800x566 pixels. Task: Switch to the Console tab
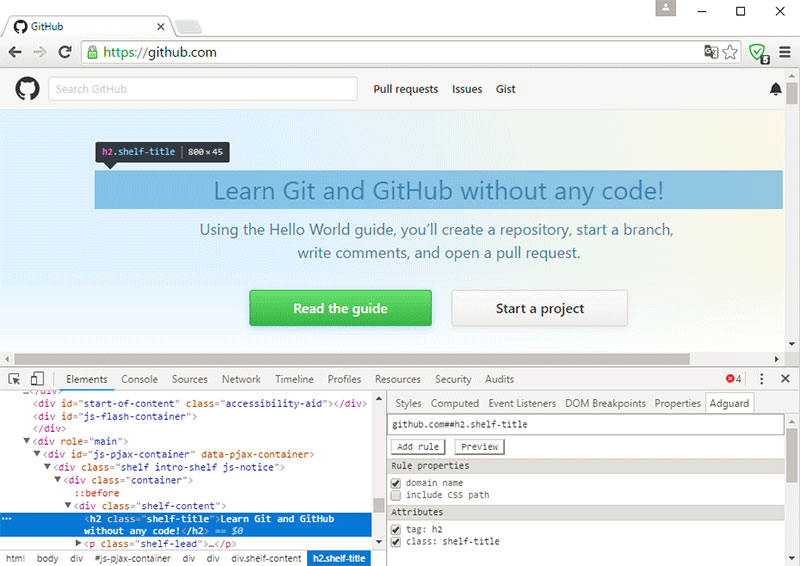point(139,379)
